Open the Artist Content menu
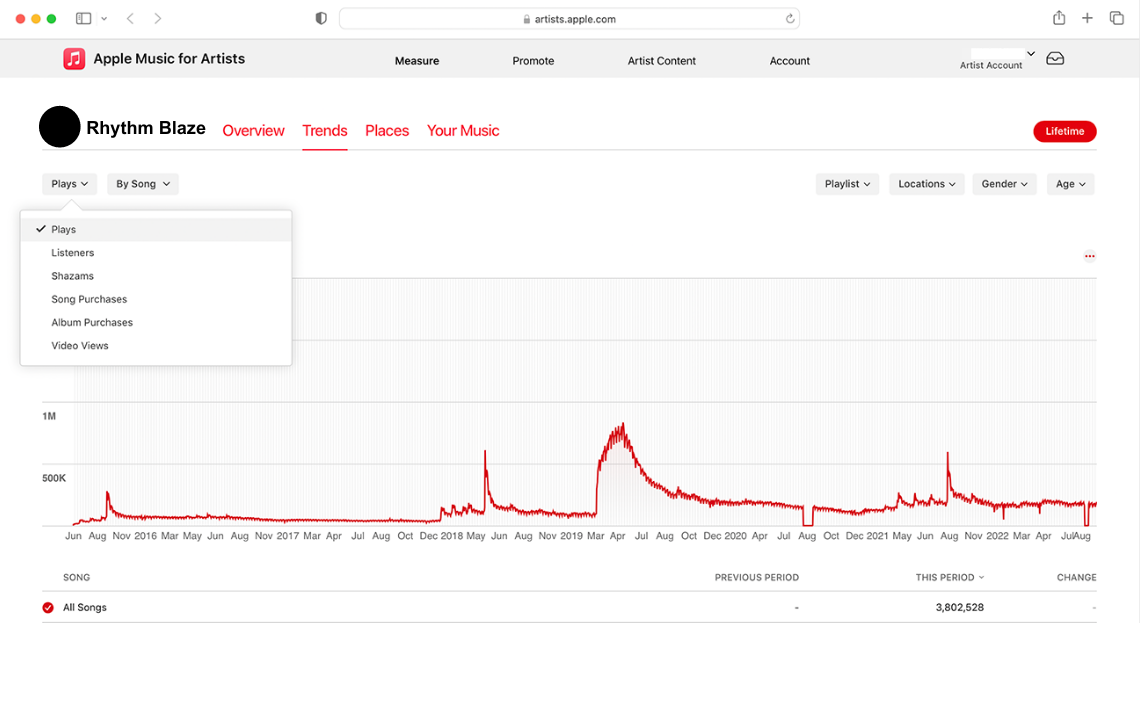 click(662, 61)
